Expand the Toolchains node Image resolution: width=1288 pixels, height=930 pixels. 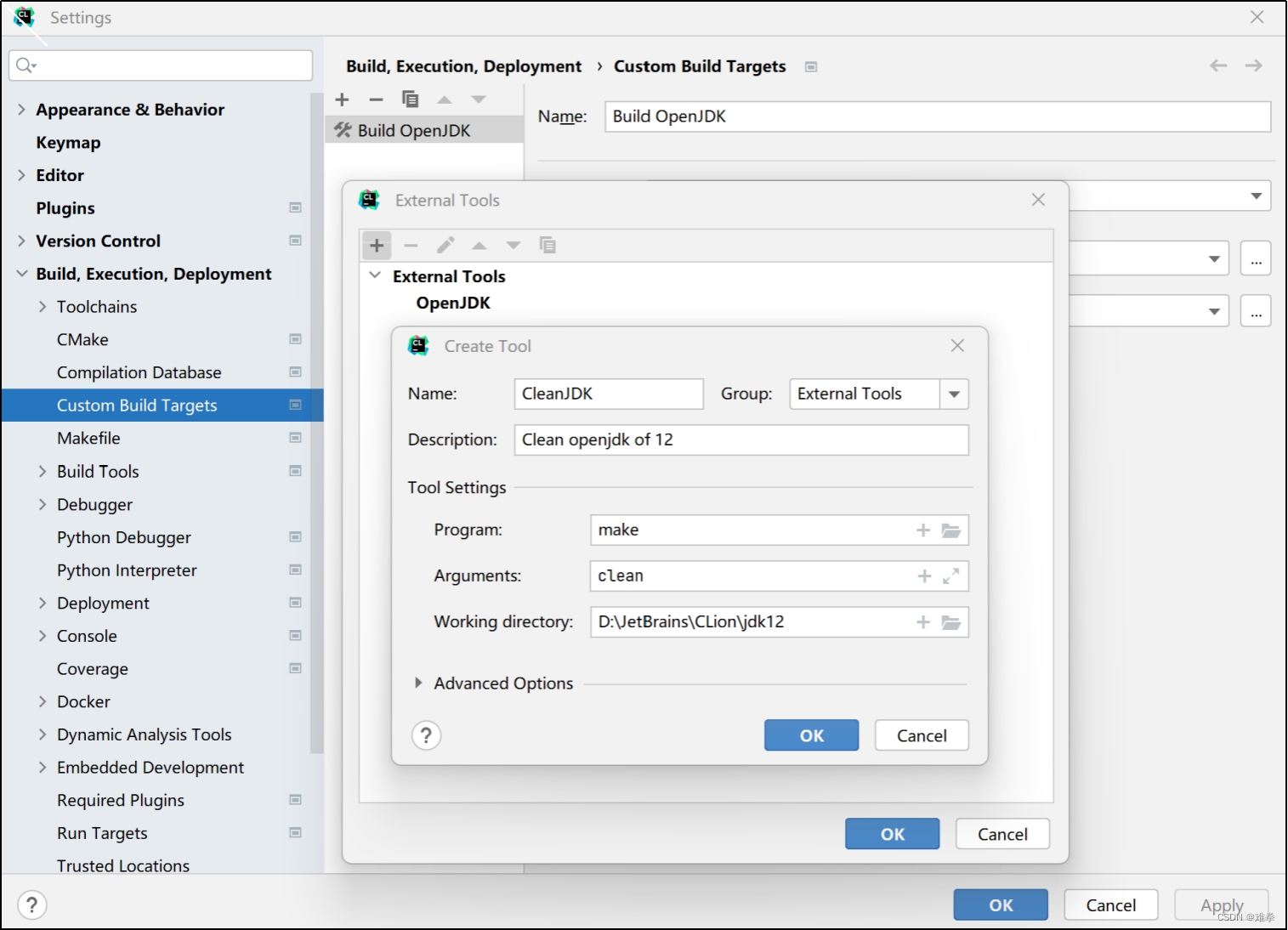tap(43, 307)
